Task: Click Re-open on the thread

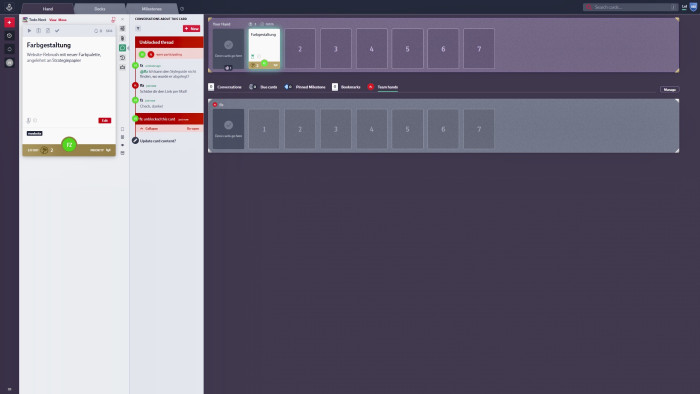Action: pos(193,129)
